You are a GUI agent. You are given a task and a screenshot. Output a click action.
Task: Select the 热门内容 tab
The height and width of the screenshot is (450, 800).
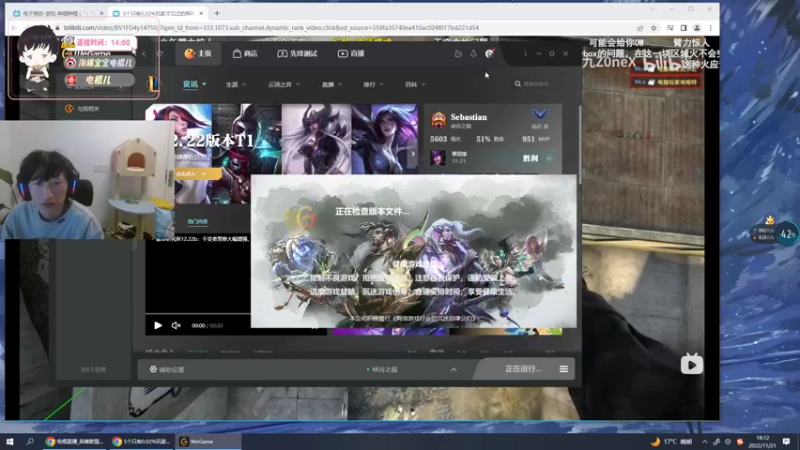tap(197, 221)
